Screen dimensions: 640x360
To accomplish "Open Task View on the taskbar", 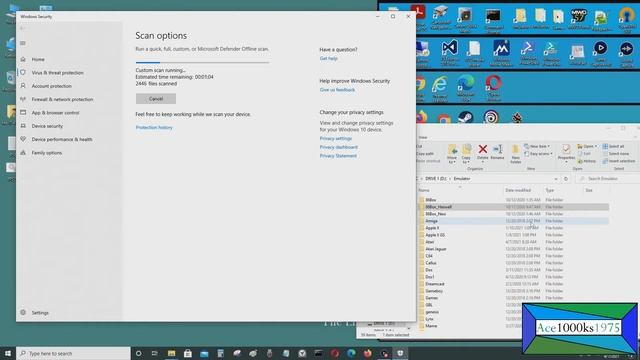I will [154, 353].
